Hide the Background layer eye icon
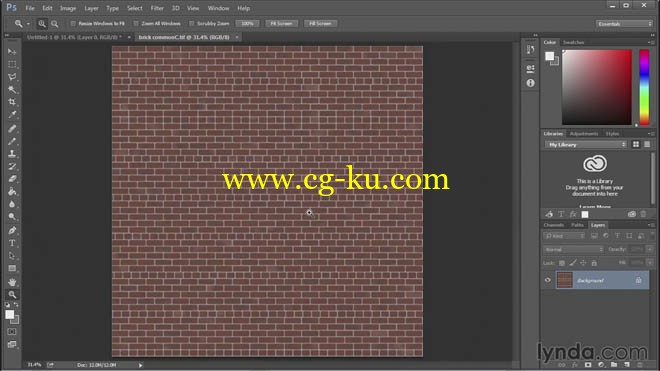The height and width of the screenshot is (371, 660). click(548, 280)
